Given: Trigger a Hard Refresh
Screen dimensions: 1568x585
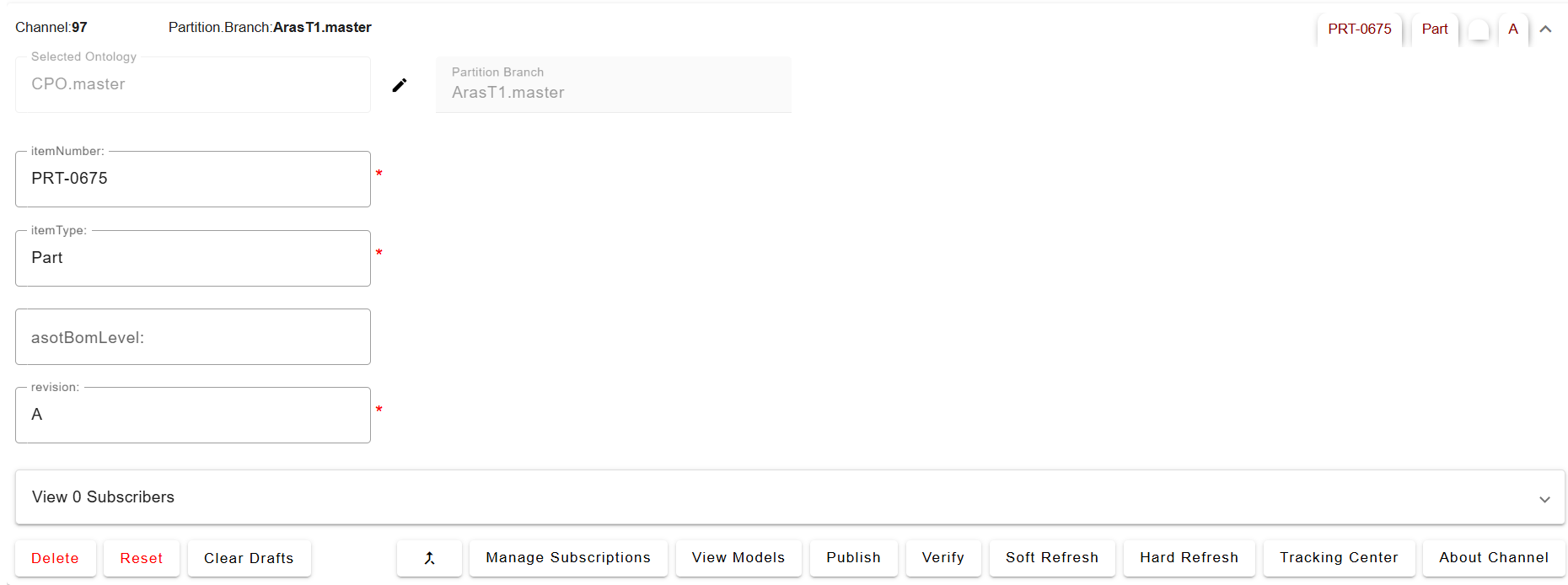Looking at the screenshot, I should 1189,558.
